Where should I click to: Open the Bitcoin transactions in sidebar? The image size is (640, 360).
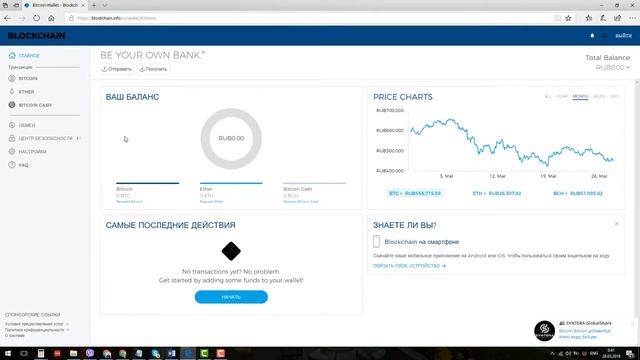(23, 78)
